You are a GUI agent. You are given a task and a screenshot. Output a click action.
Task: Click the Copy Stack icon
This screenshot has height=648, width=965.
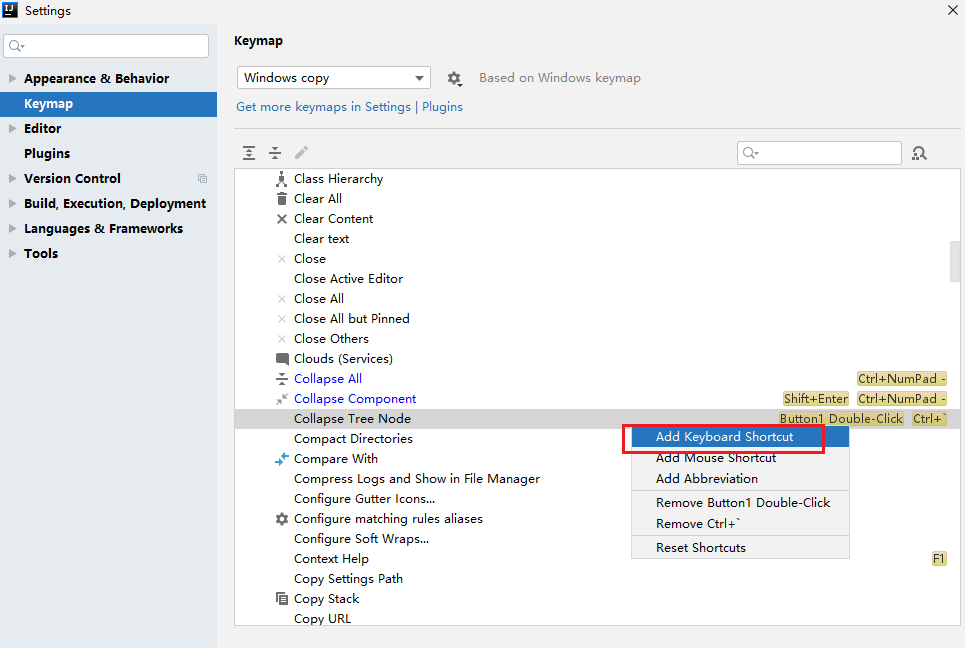(x=282, y=599)
